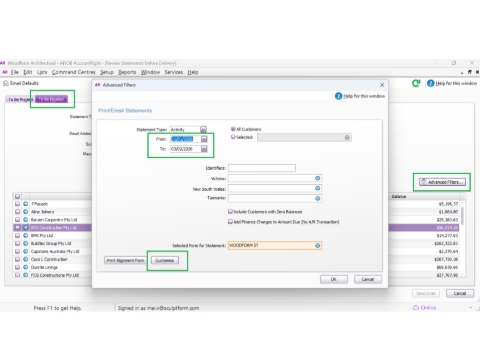480x360 pixels.
Task: Open the BPK Pty Ltd zoom arrow
Action: [x=26, y=235]
